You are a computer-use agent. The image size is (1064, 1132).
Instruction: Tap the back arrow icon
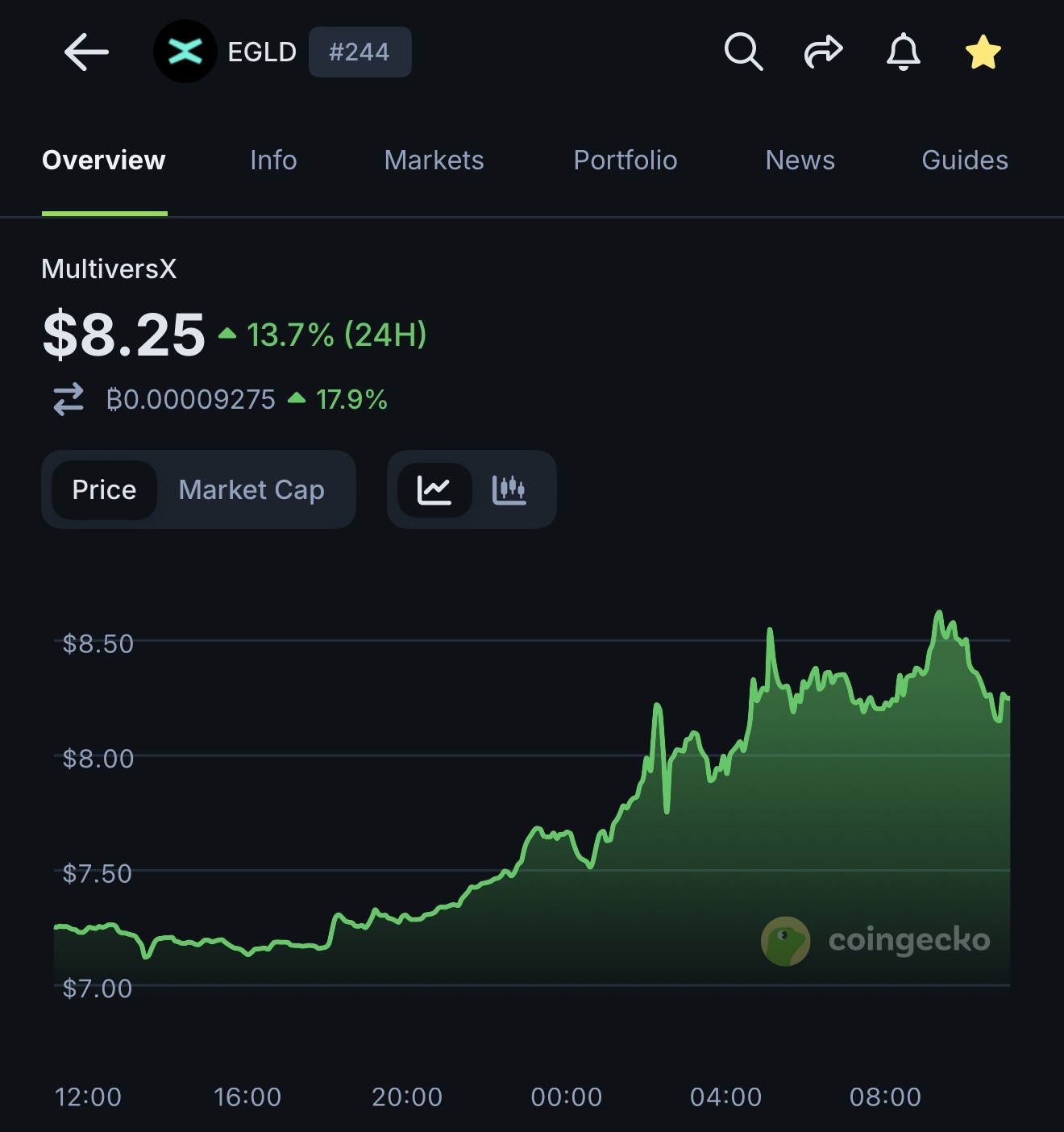tap(86, 52)
